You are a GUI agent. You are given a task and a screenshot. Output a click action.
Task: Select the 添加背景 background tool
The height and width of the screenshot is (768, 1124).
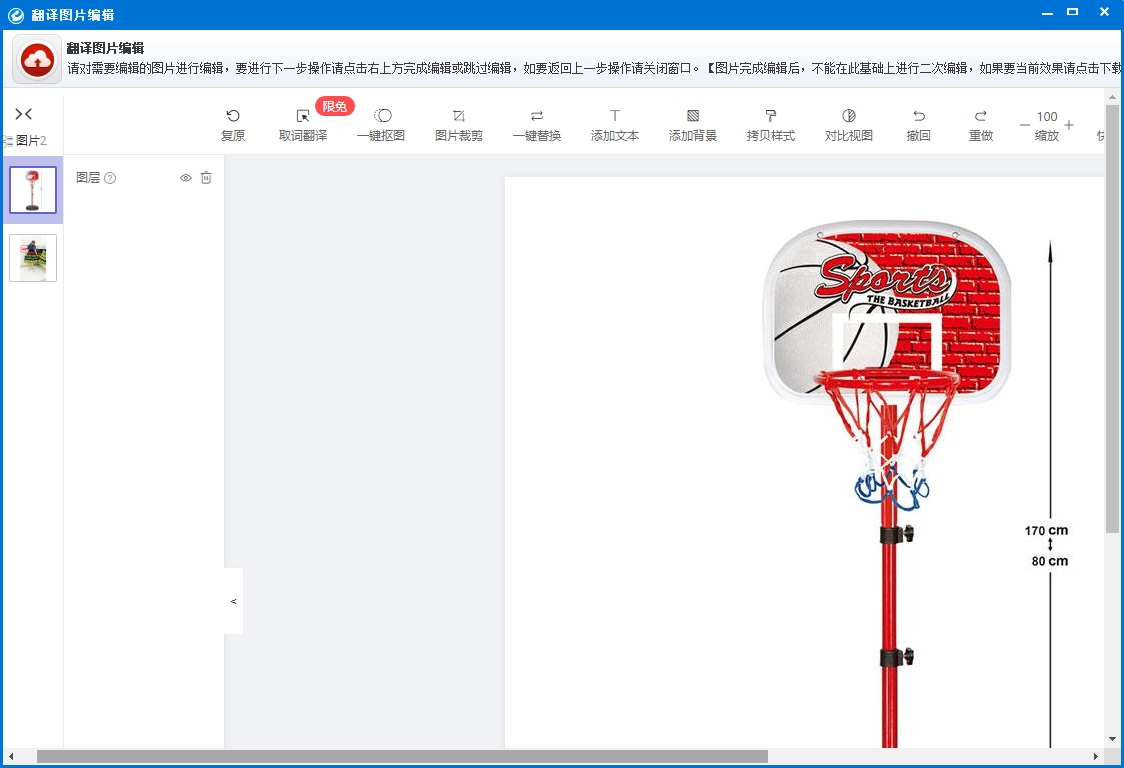click(692, 125)
